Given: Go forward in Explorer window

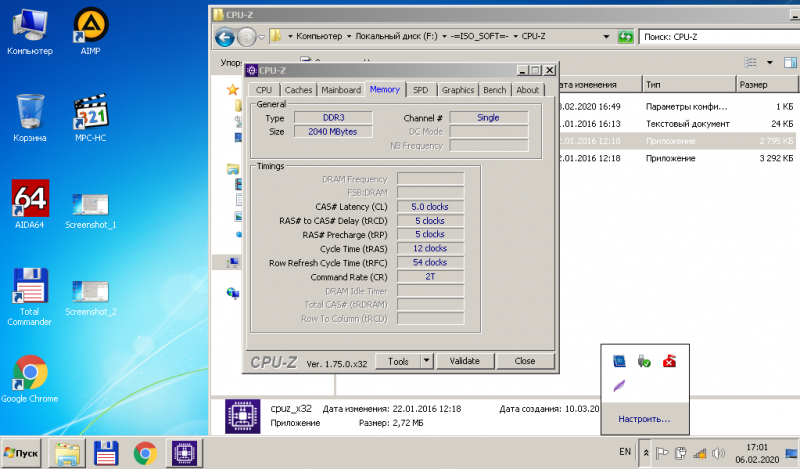Looking at the screenshot, I should (247, 37).
